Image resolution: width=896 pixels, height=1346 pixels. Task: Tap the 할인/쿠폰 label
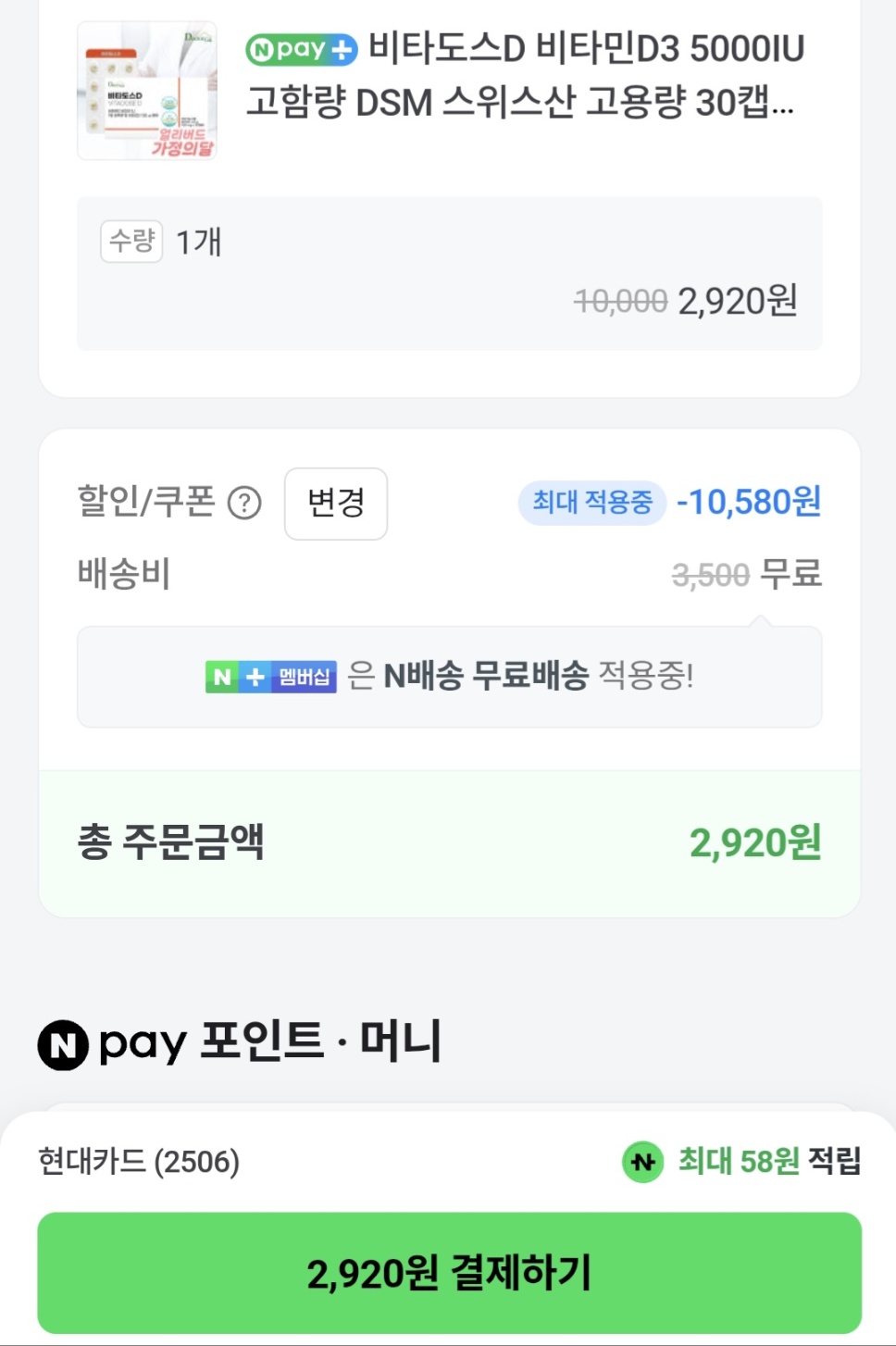click(146, 502)
